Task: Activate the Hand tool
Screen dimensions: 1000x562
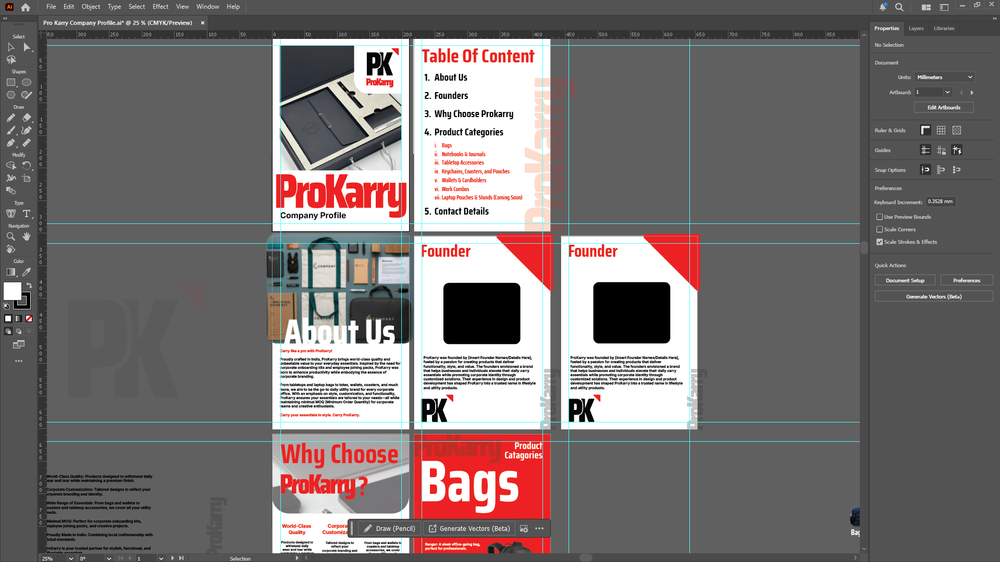Action: [27, 236]
